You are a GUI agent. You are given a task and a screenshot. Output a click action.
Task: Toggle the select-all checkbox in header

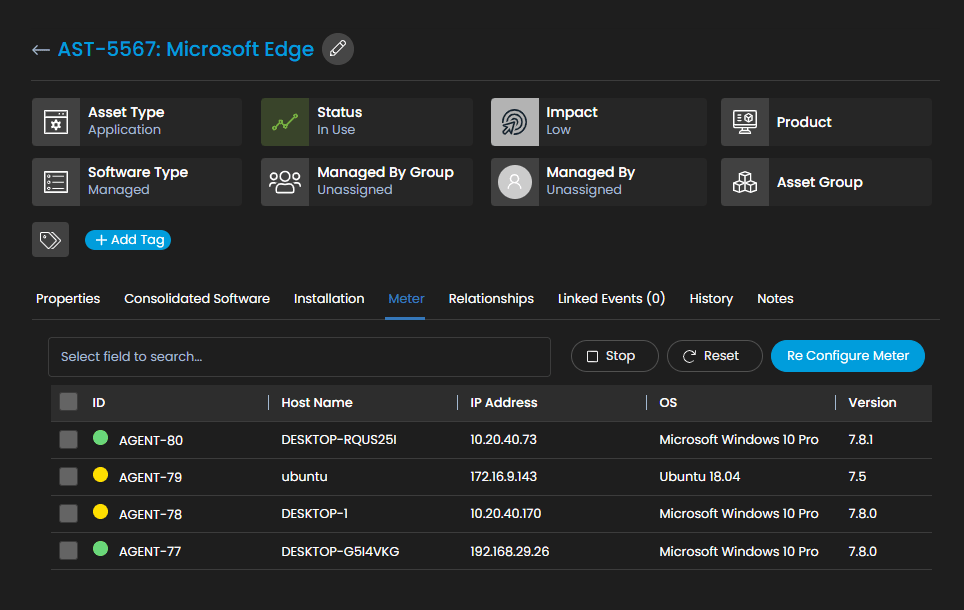coord(68,402)
